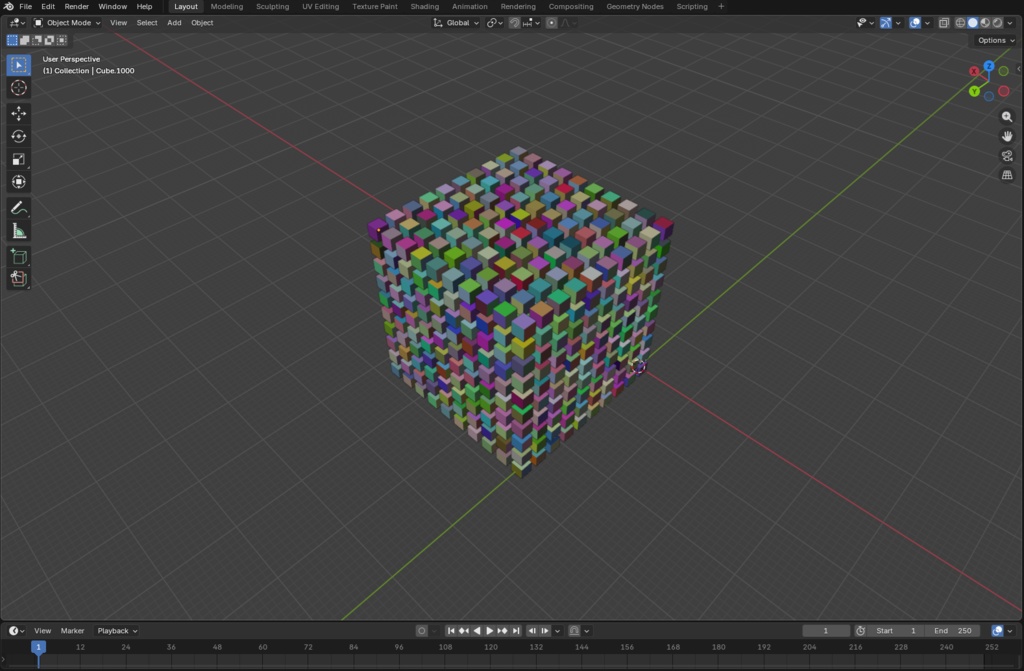This screenshot has height=671, width=1024.
Task: Click the current frame number field
Action: (826, 630)
